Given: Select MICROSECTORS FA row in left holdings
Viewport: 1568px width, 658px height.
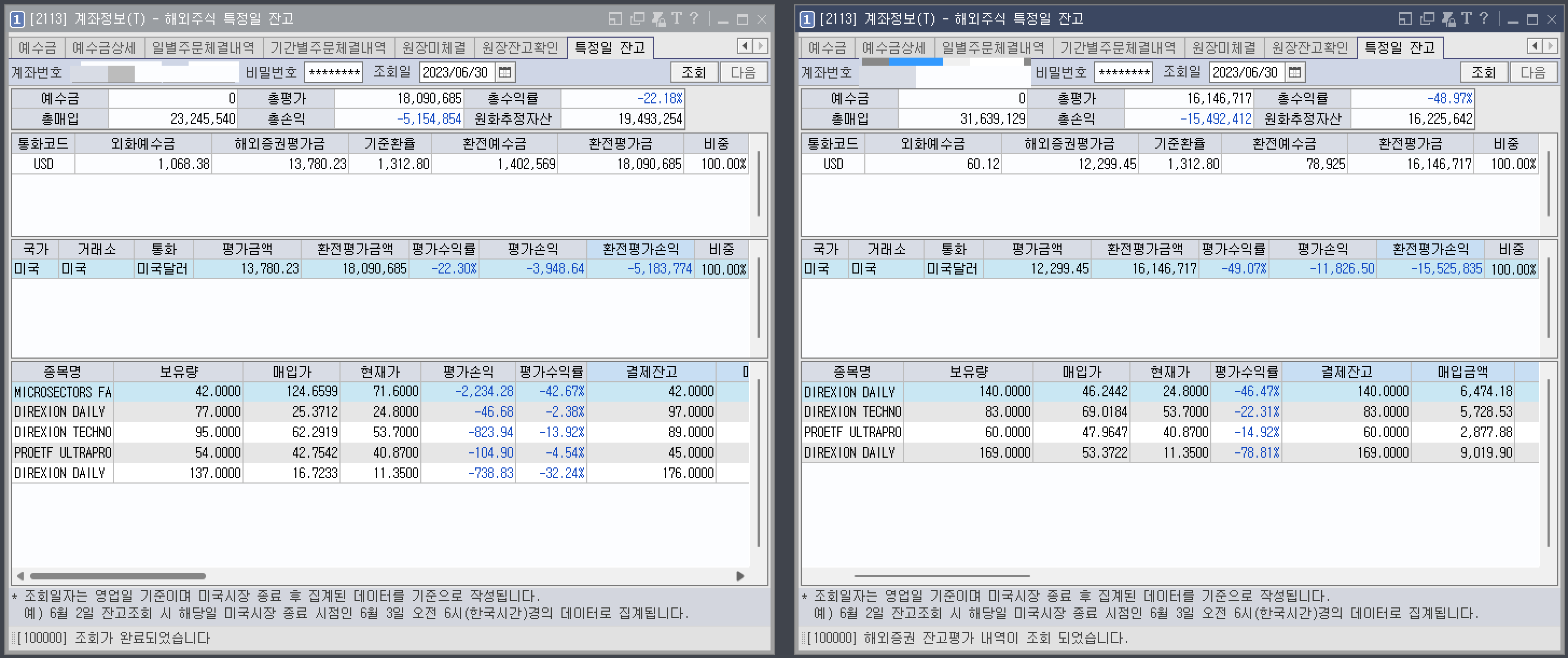Looking at the screenshot, I should tap(63, 391).
